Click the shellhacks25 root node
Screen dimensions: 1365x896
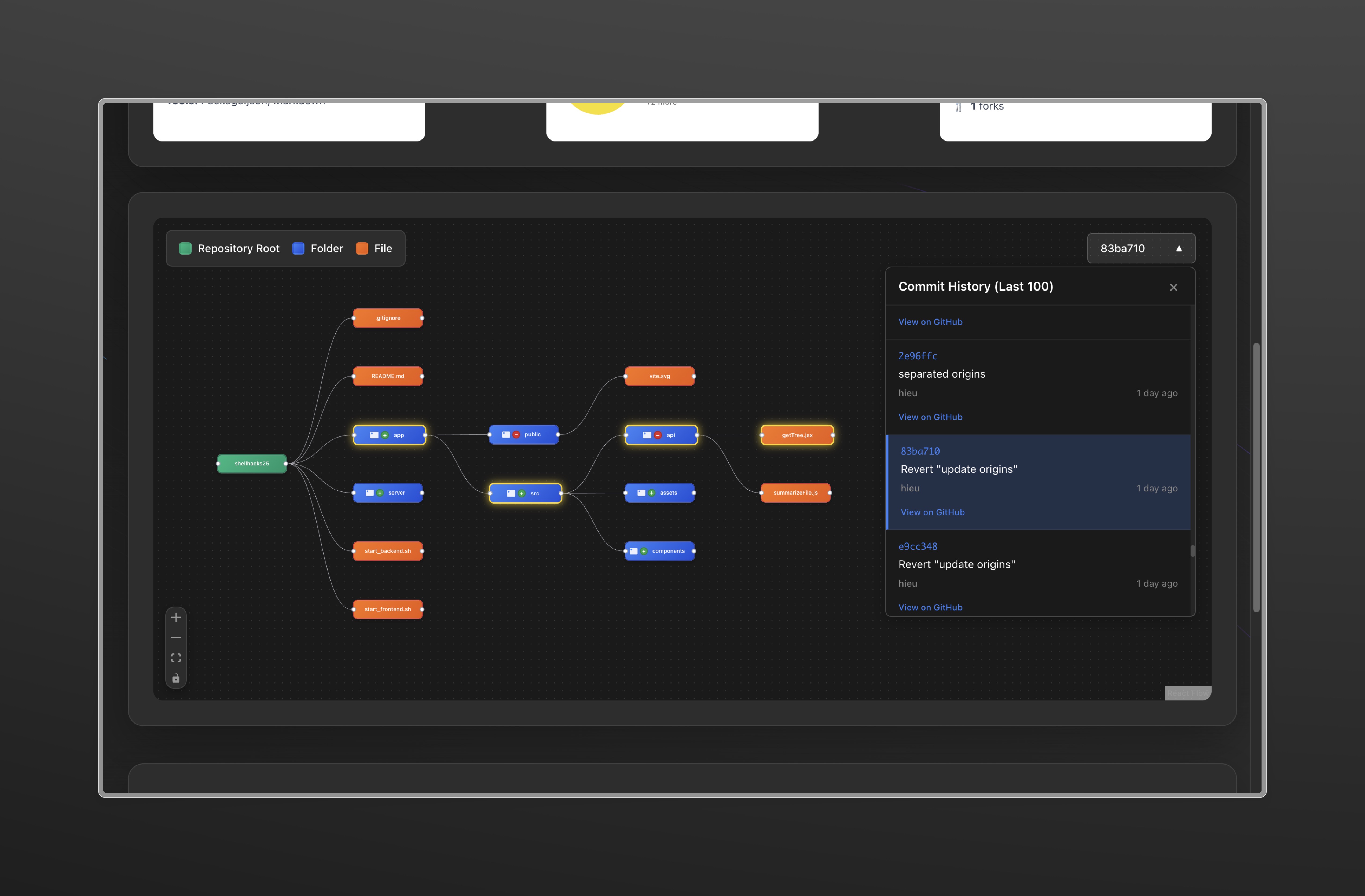point(252,464)
